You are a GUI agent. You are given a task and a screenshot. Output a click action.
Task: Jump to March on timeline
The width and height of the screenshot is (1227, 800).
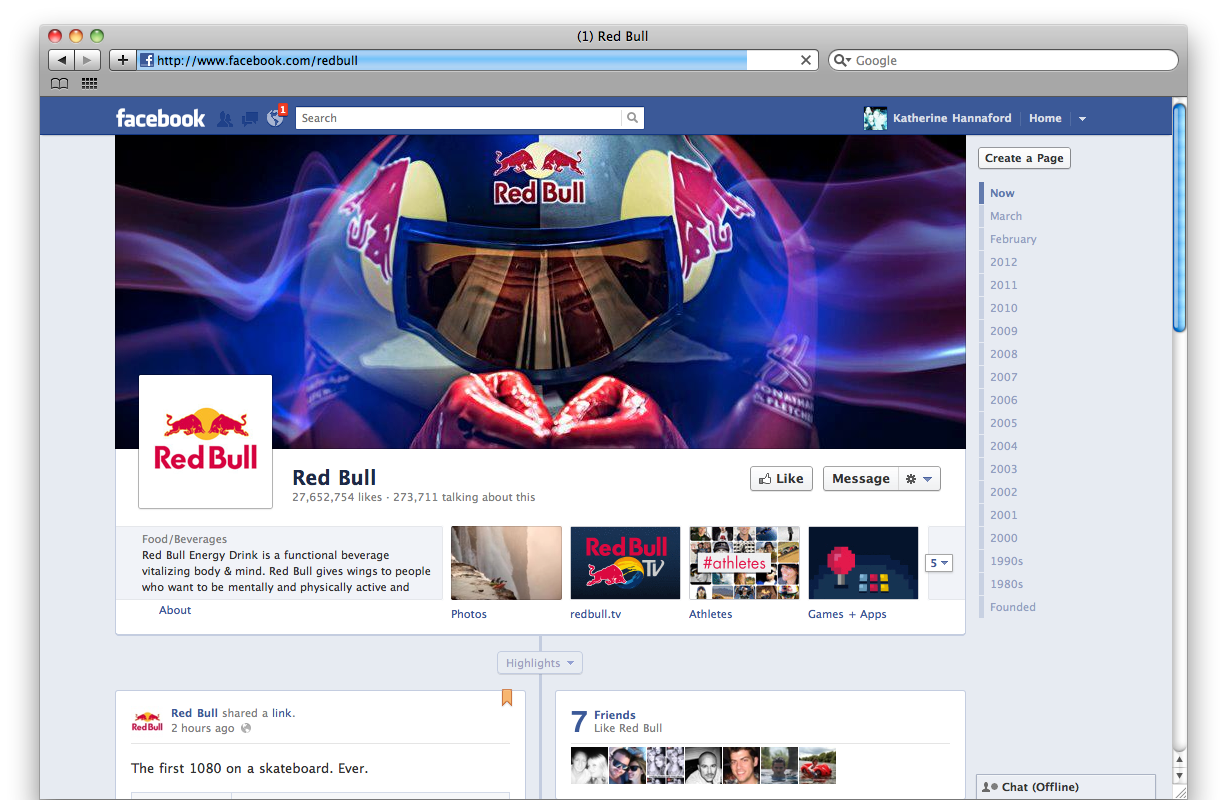1006,216
